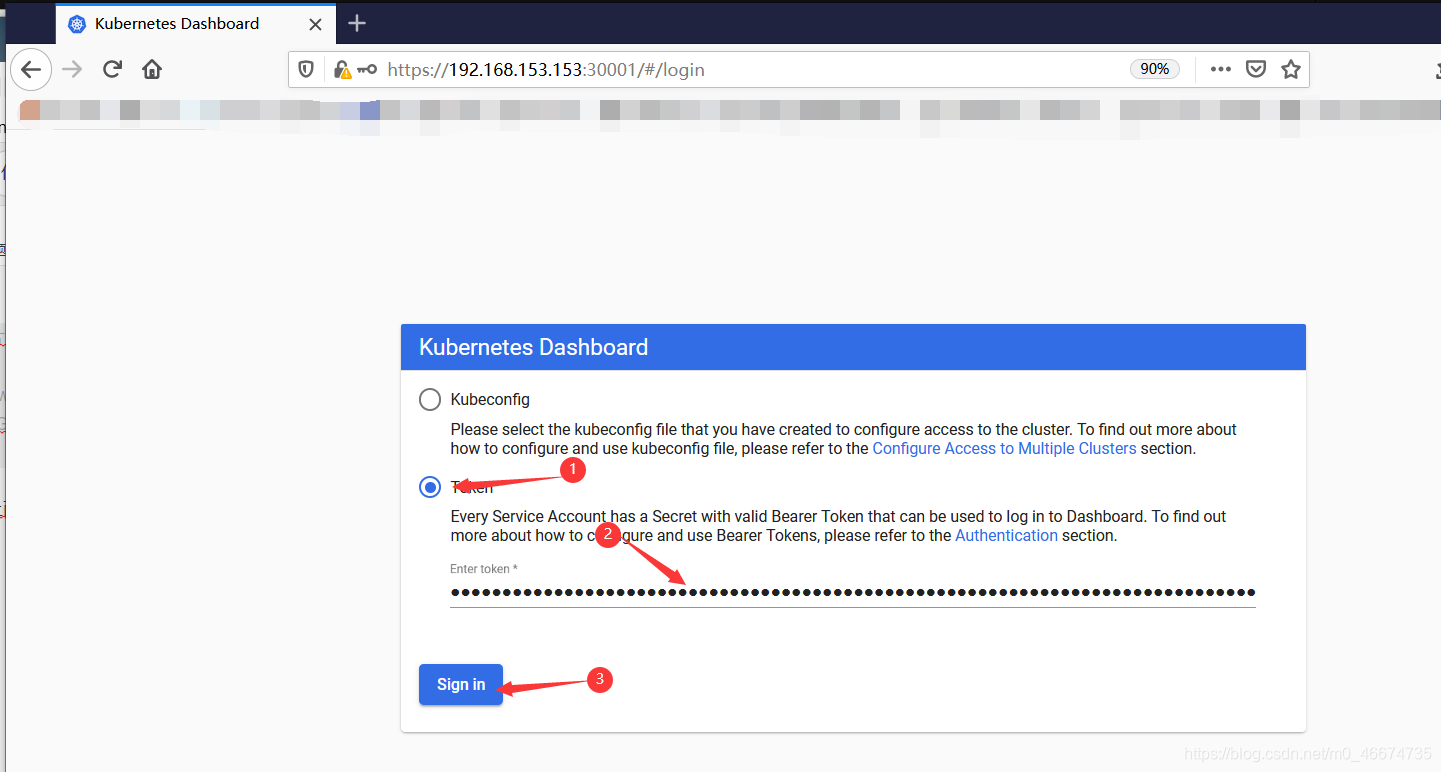Reload the page with the refresh icon

112,69
